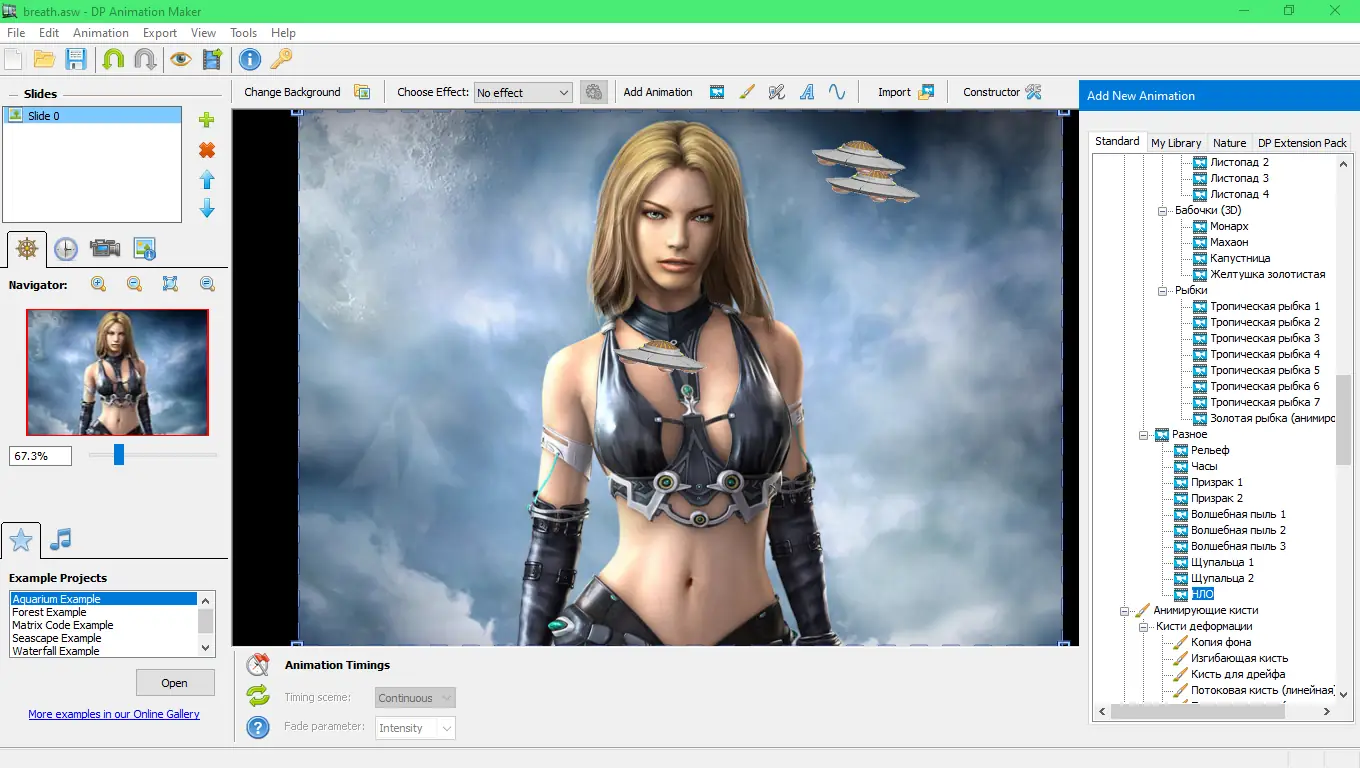Collapse the Разное tree branch

(x=1143, y=434)
